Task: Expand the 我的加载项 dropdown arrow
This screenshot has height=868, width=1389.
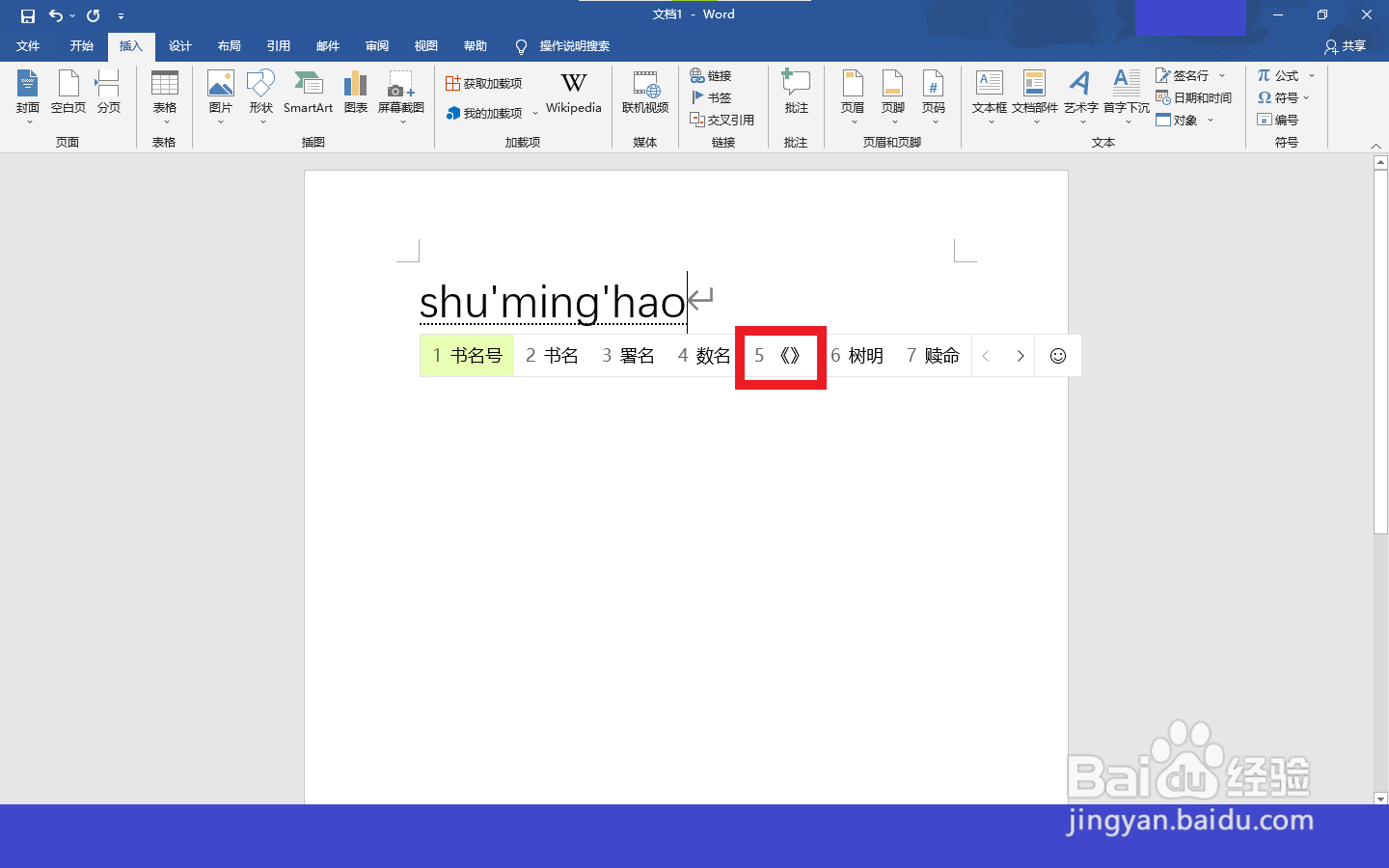Action: [x=535, y=113]
